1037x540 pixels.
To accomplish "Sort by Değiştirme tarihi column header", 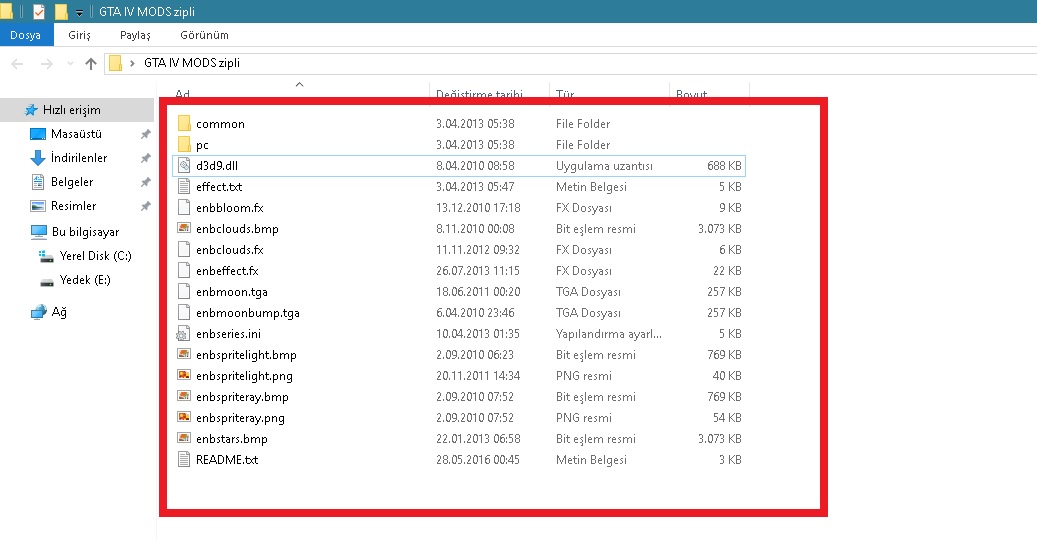I will point(479,94).
